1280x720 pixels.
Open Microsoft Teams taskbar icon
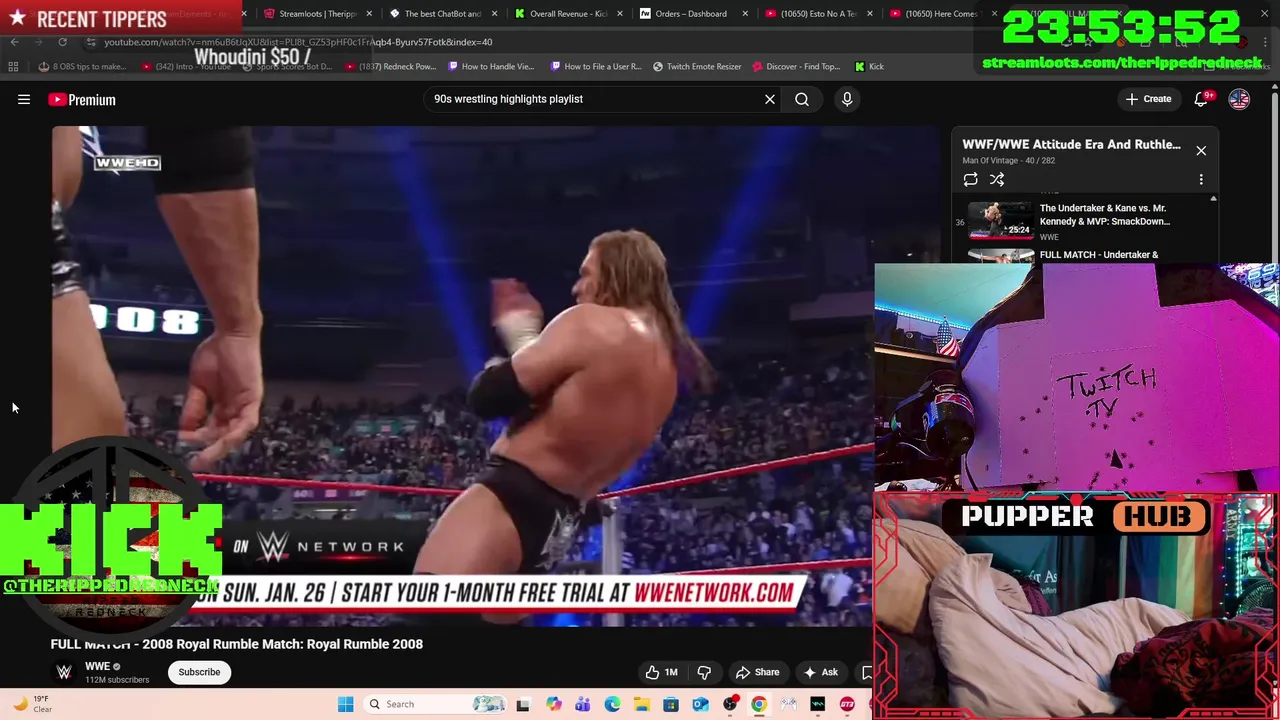[582, 704]
